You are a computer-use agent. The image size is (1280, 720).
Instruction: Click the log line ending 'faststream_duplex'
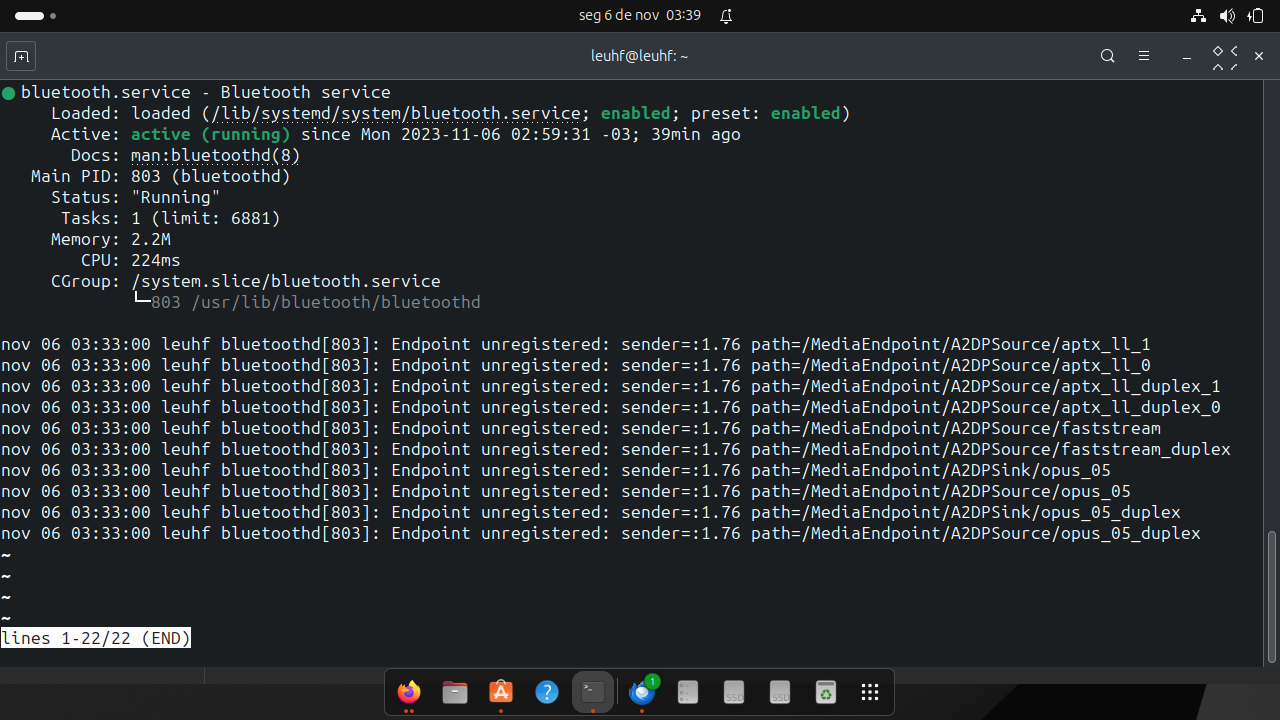click(x=616, y=449)
